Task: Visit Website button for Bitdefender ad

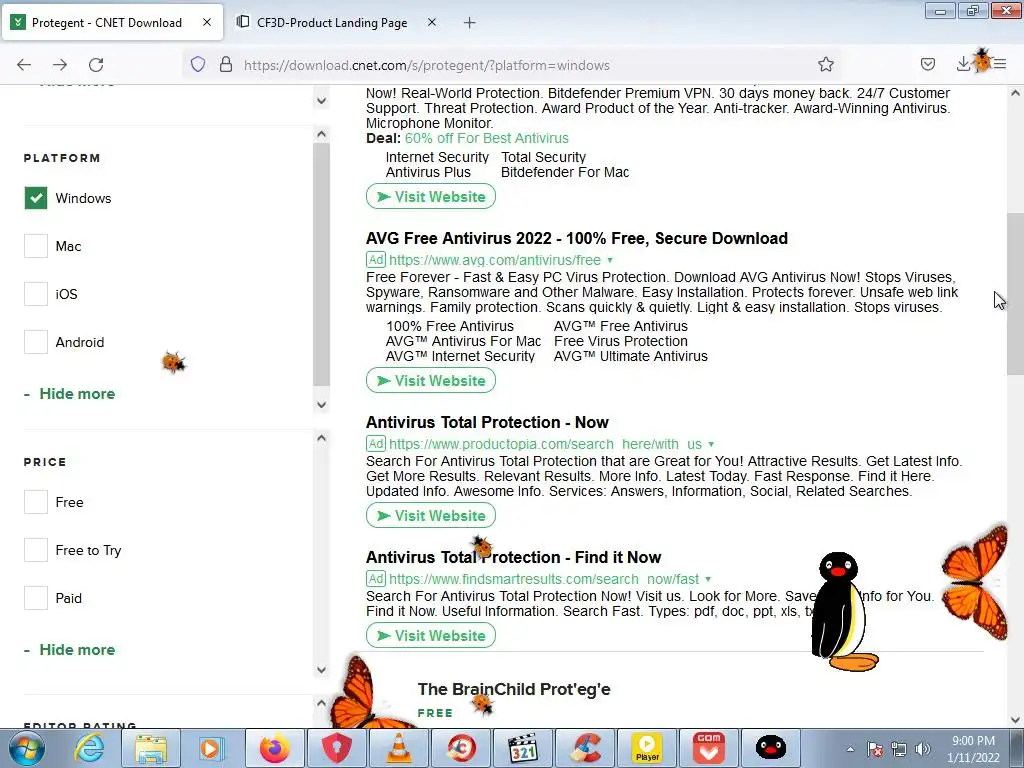Action: pyautogui.click(x=431, y=197)
